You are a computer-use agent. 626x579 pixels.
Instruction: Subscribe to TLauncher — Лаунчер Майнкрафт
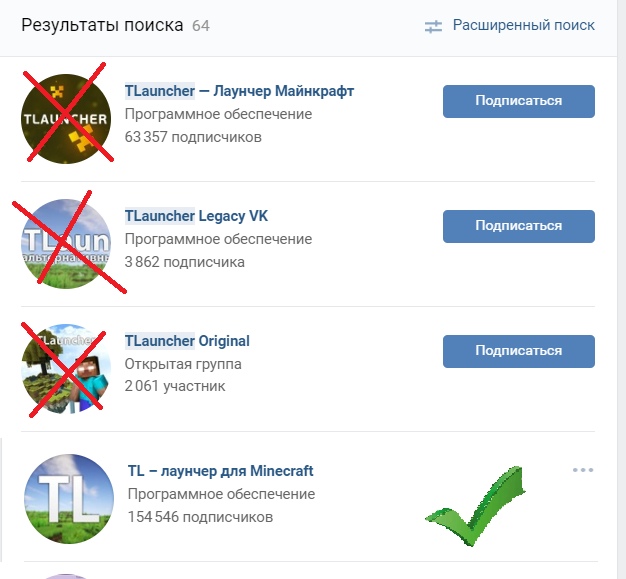click(519, 101)
